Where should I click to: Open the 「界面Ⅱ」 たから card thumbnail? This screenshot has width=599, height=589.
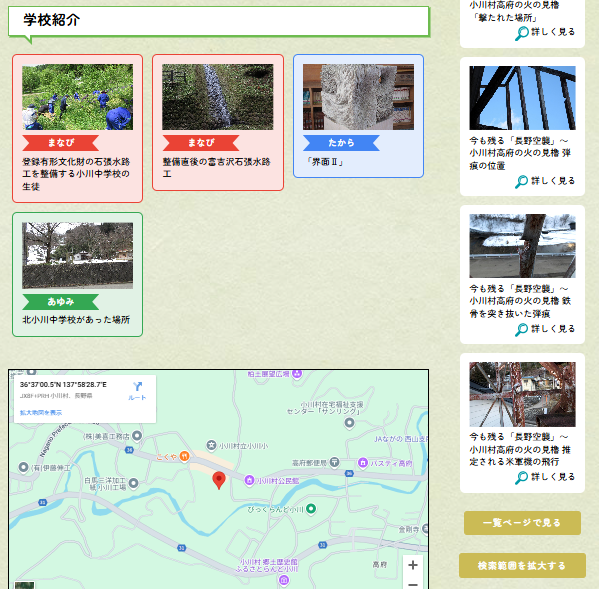(x=358, y=97)
